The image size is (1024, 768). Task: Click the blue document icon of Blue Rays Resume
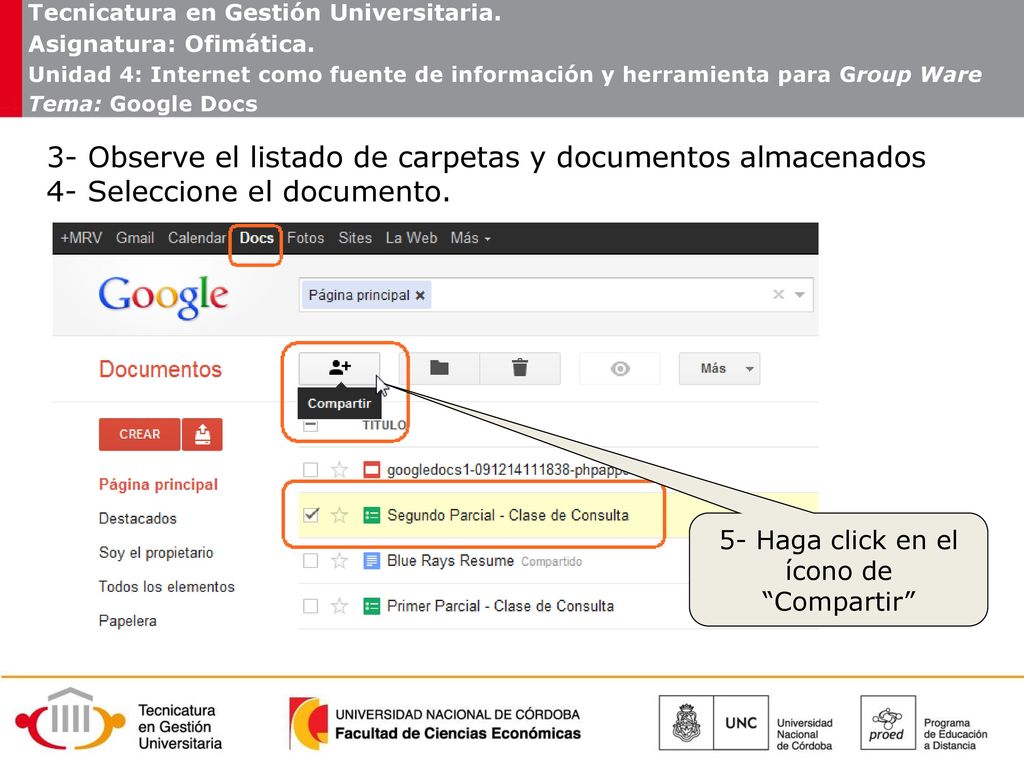click(371, 561)
